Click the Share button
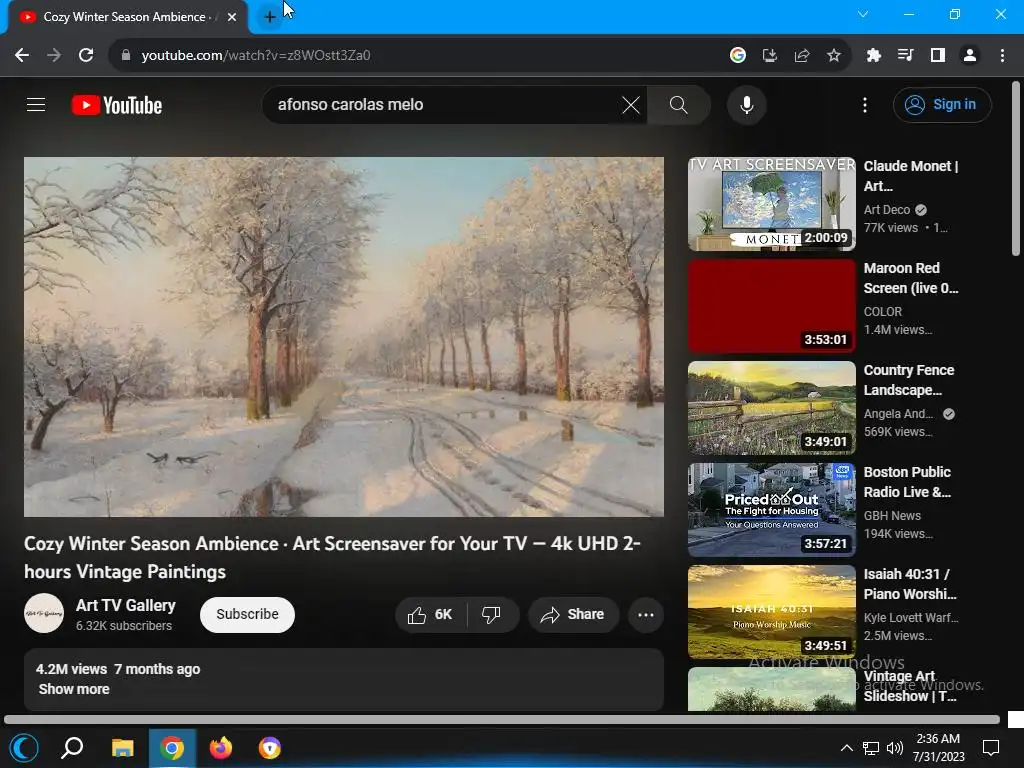This screenshot has width=1024, height=768. (573, 614)
